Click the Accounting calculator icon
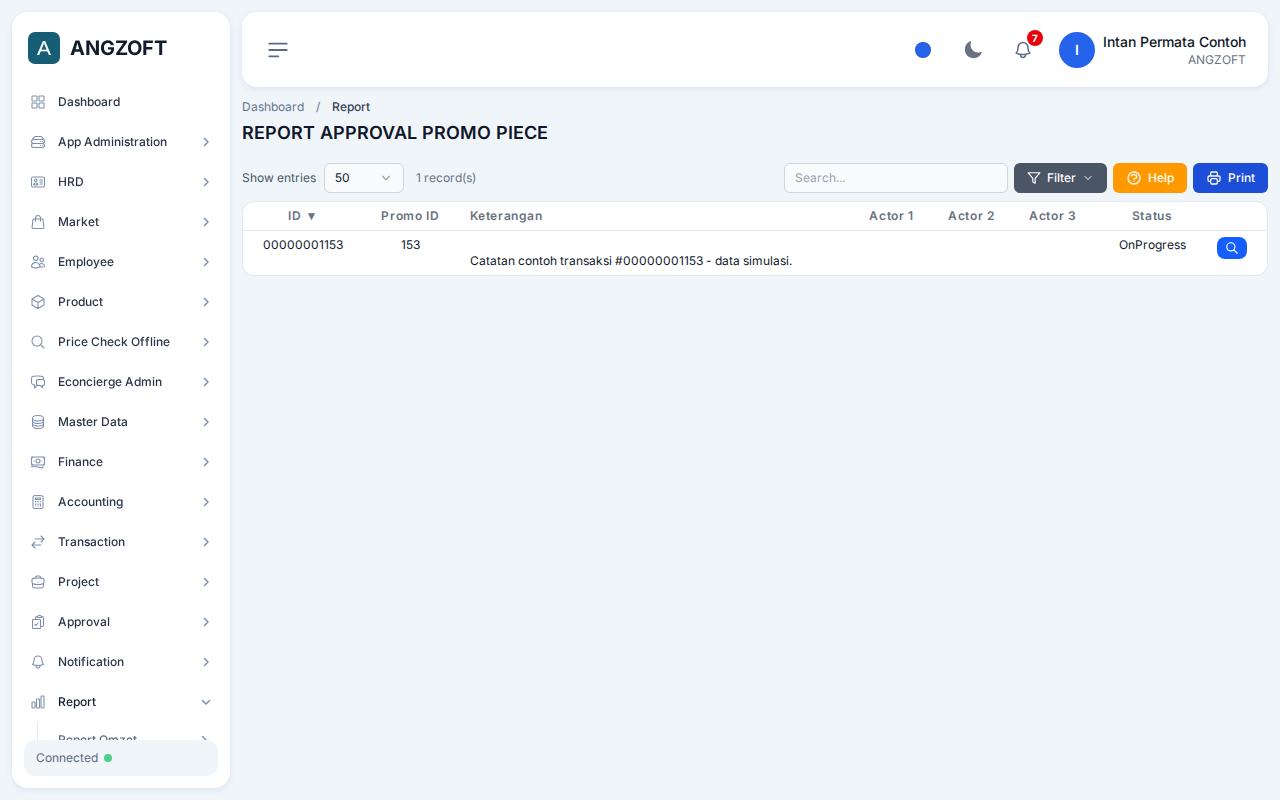This screenshot has height=800, width=1280. [x=38, y=502]
